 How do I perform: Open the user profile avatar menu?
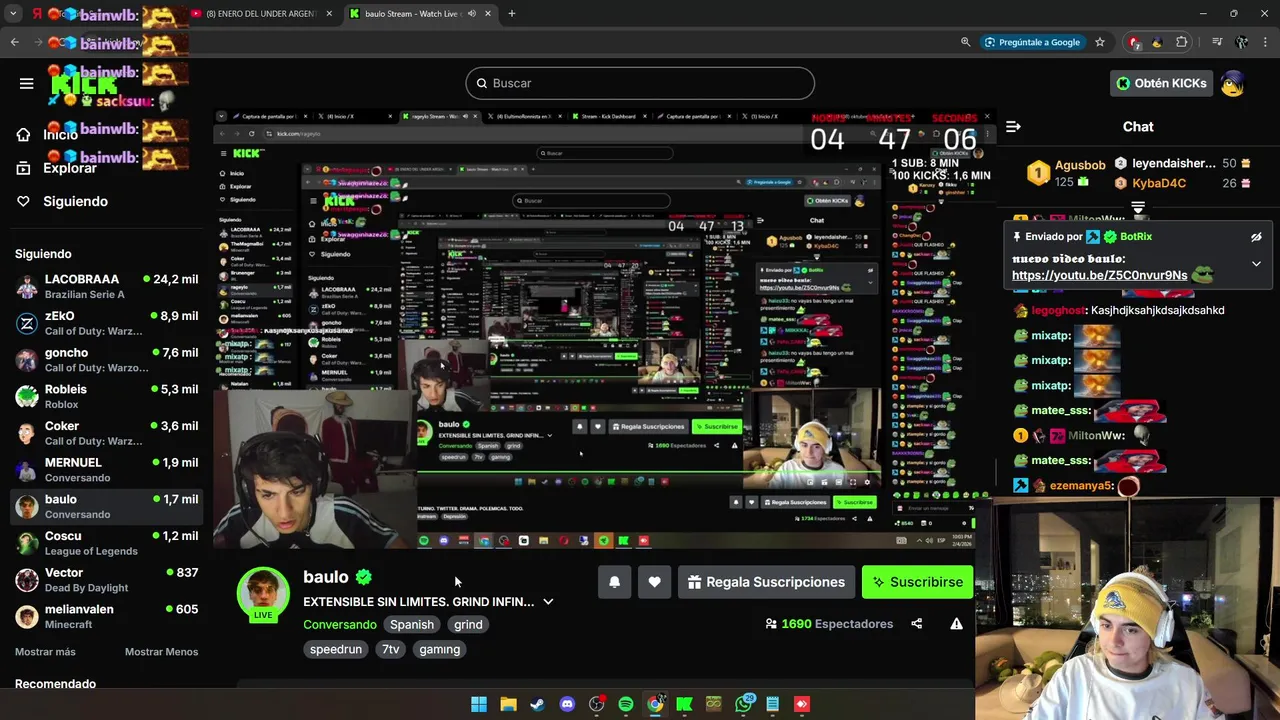[1233, 83]
